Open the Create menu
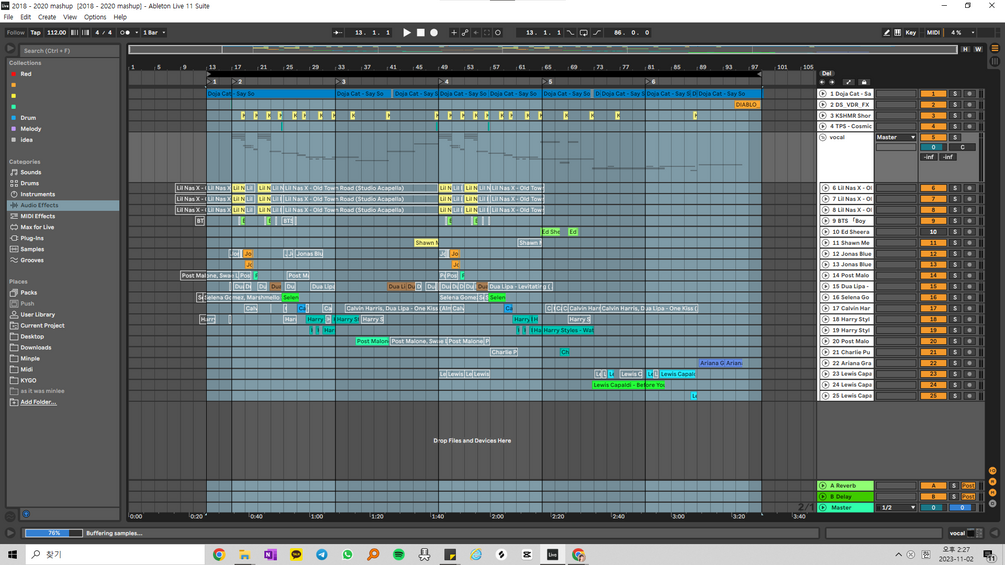The width and height of the screenshot is (1005, 565). coord(47,17)
